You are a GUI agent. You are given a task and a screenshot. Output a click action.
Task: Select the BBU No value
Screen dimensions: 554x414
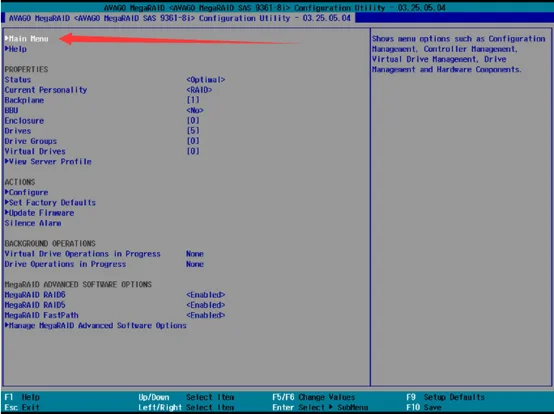pos(195,110)
